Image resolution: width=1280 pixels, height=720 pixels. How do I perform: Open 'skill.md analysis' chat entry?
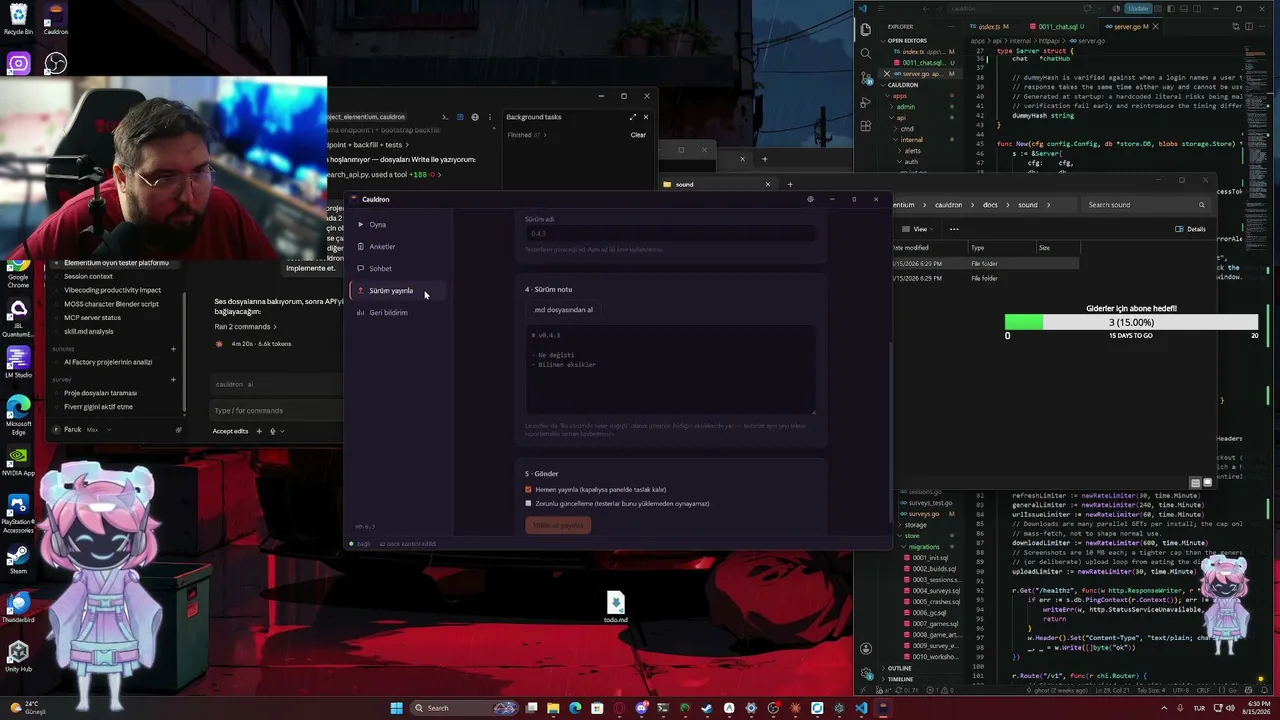coord(89,332)
